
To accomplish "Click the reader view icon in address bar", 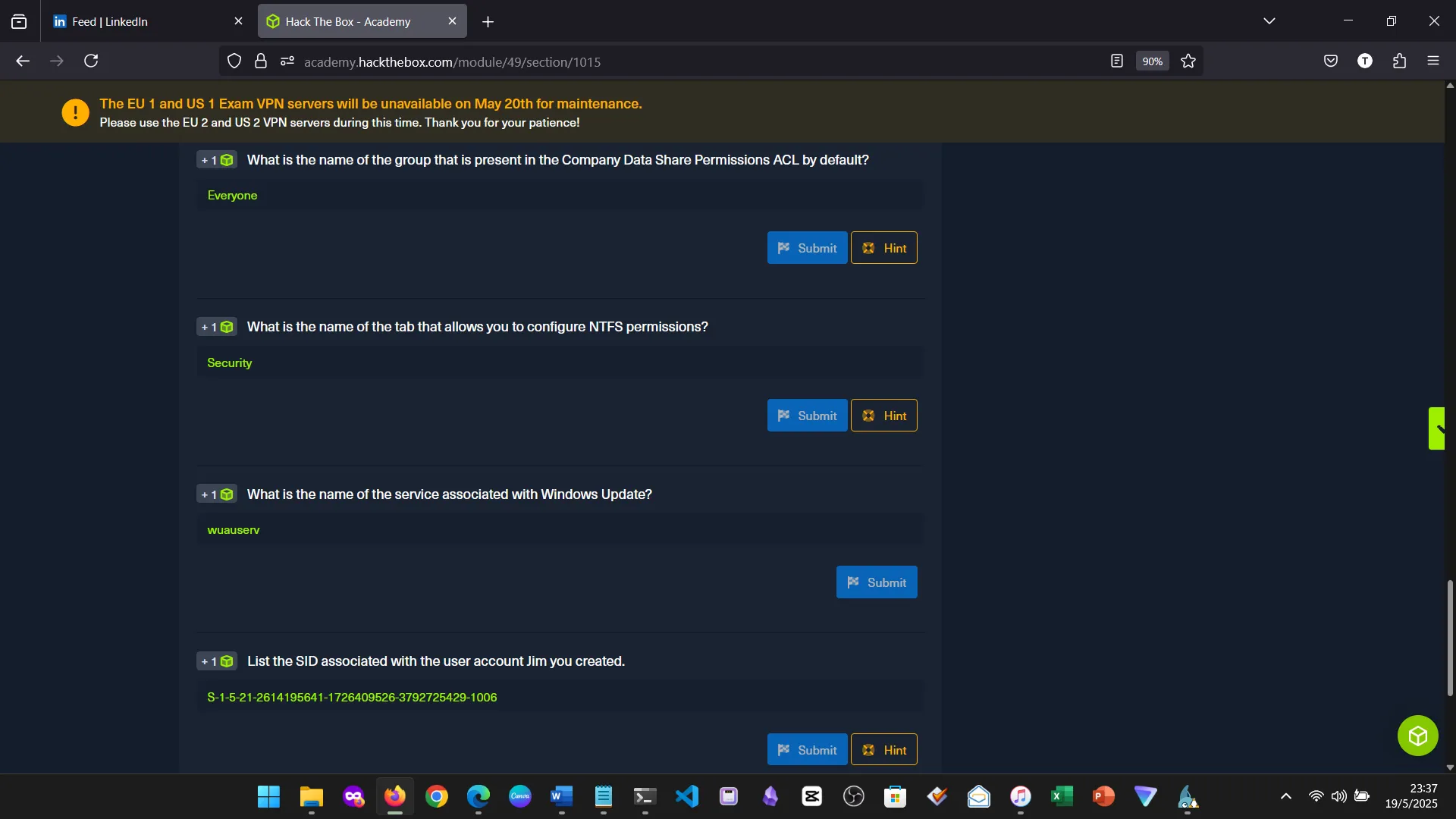I will coord(1116,61).
